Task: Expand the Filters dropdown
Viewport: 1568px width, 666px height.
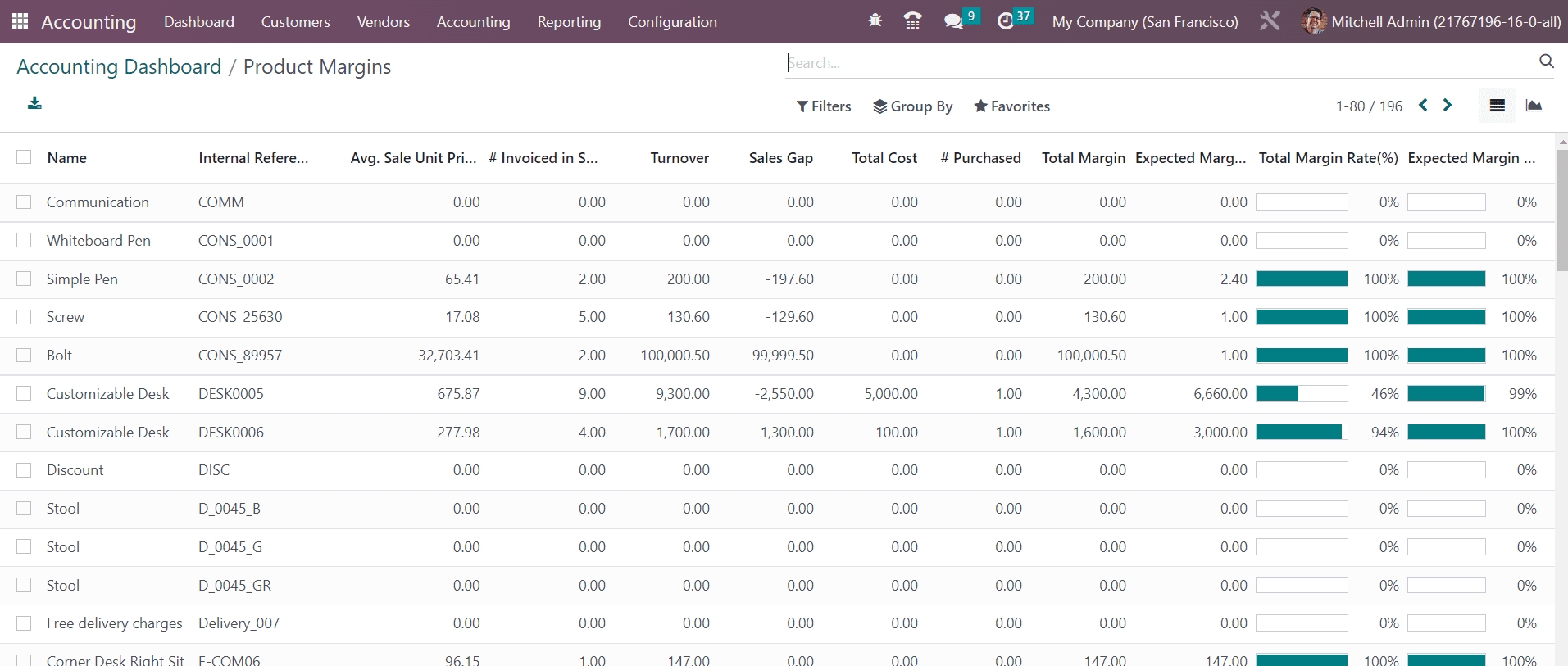Action: [824, 106]
